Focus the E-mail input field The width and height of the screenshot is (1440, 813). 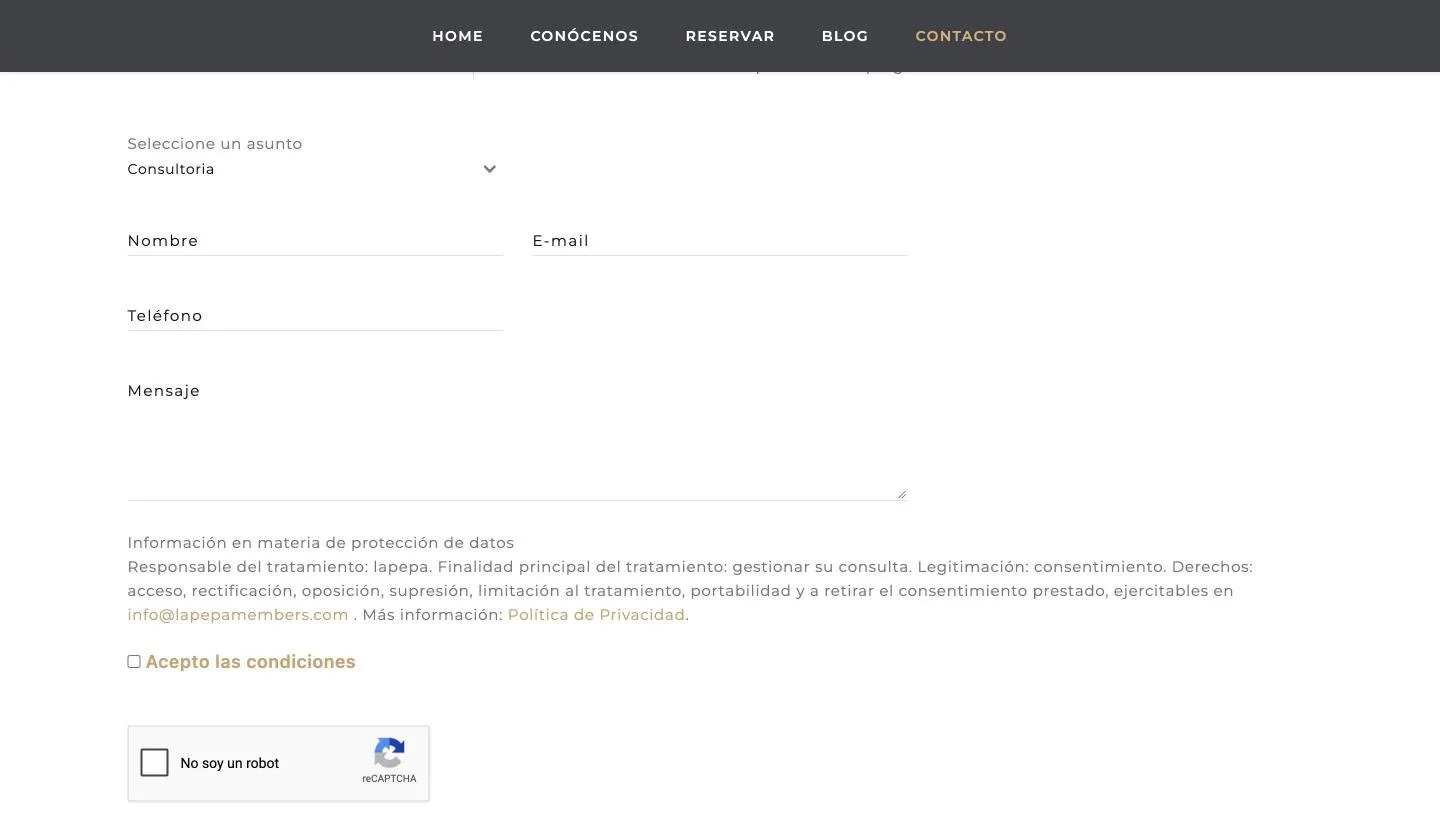(x=720, y=241)
